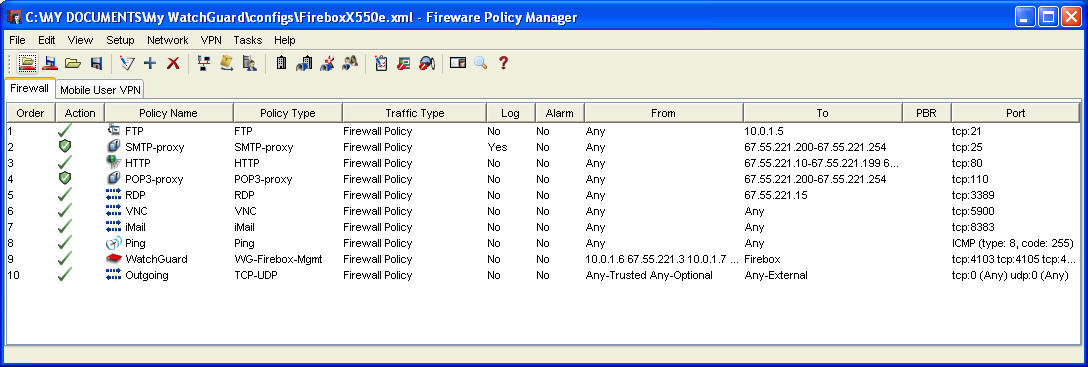Open the Tasks menu
The image size is (1088, 367).
click(248, 40)
